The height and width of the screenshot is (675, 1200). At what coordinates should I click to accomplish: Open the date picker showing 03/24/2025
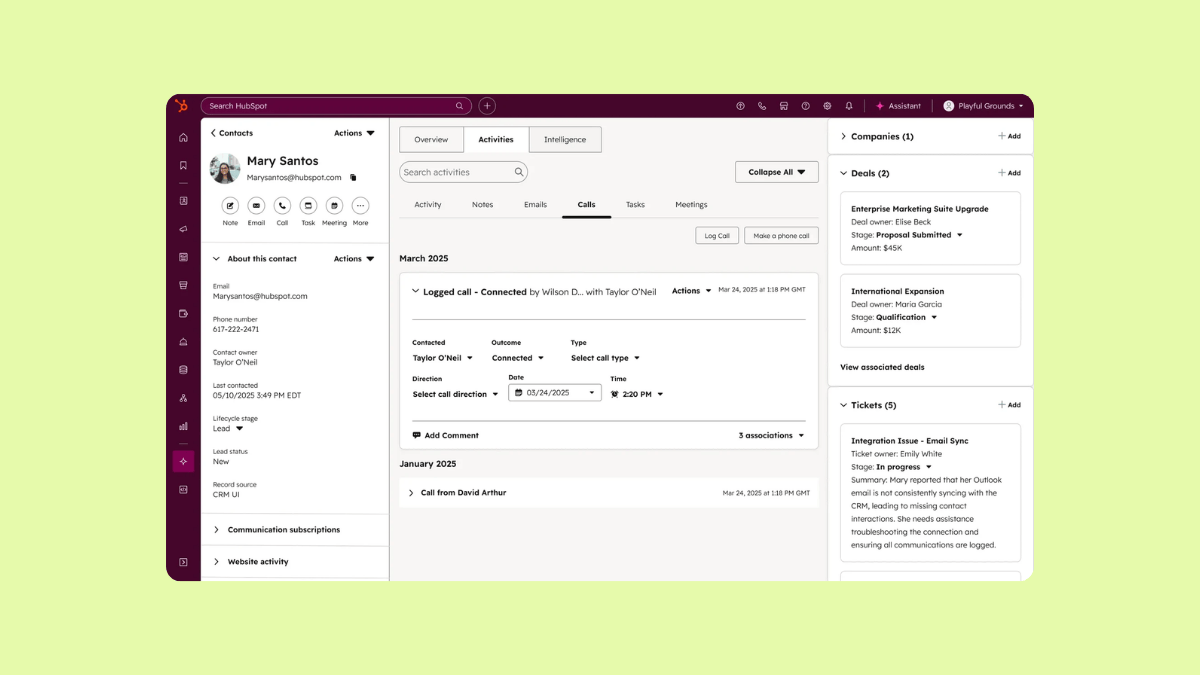pos(555,393)
